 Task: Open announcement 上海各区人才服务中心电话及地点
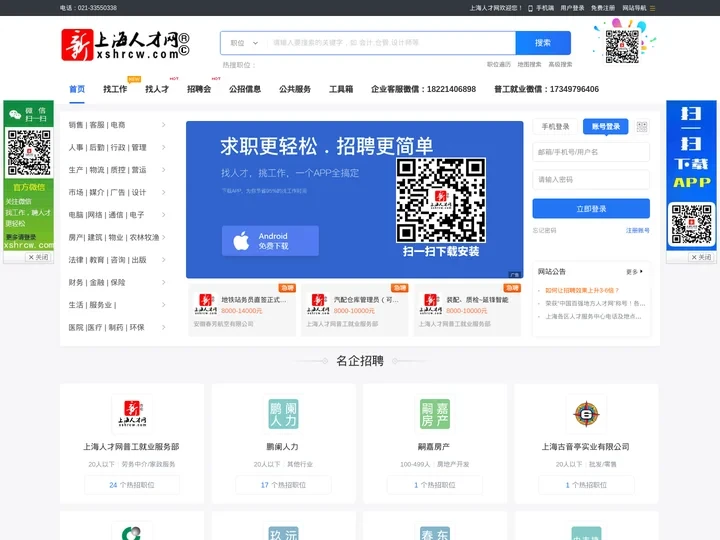[593, 316]
